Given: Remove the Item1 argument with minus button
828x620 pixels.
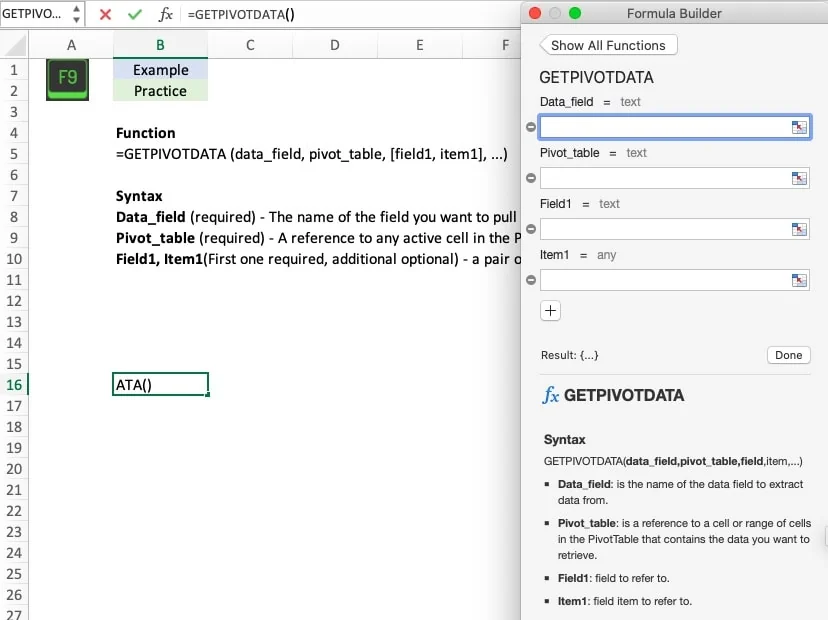Looking at the screenshot, I should point(530,280).
